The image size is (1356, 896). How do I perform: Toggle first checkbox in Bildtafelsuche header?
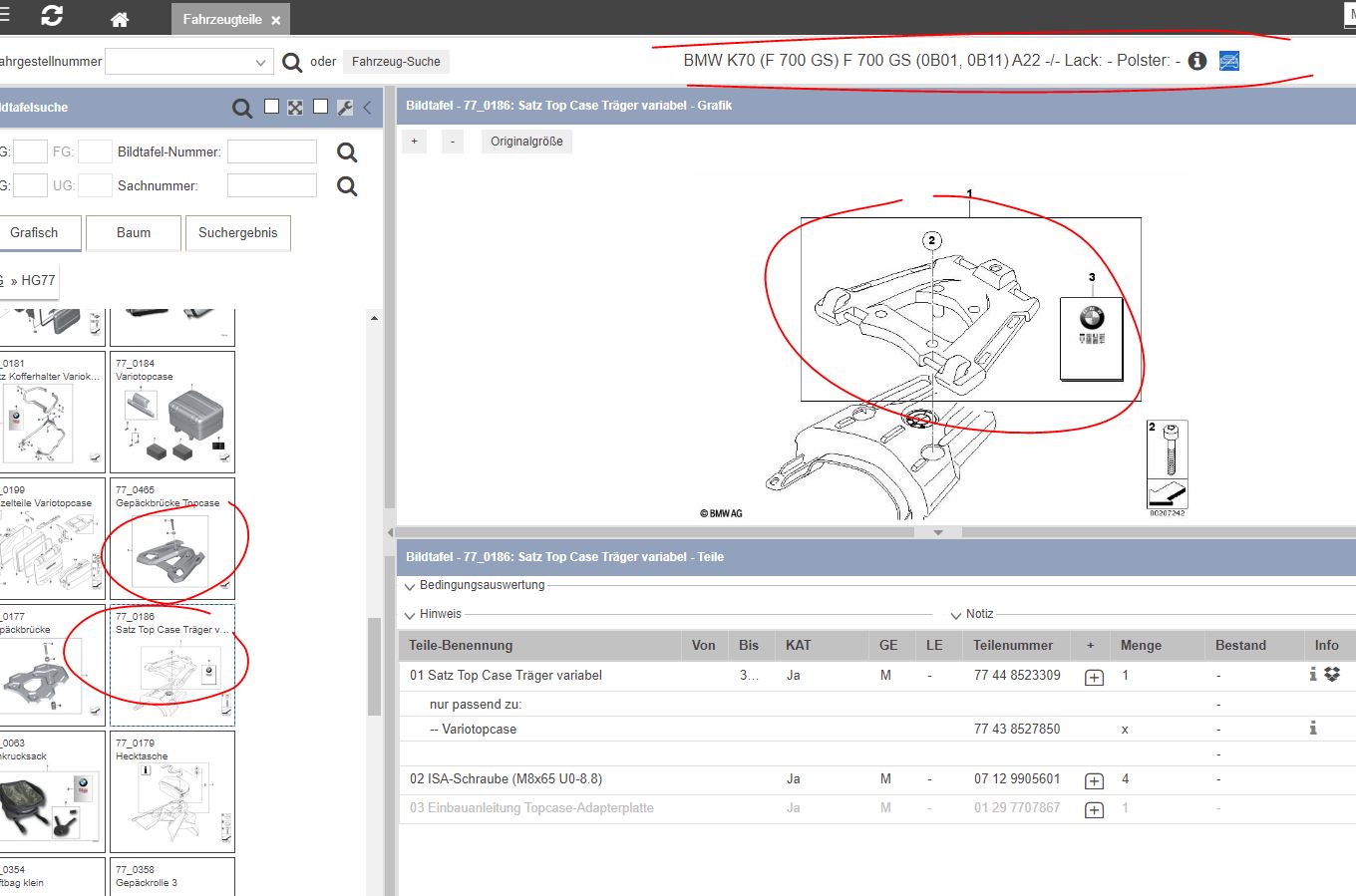[x=271, y=107]
